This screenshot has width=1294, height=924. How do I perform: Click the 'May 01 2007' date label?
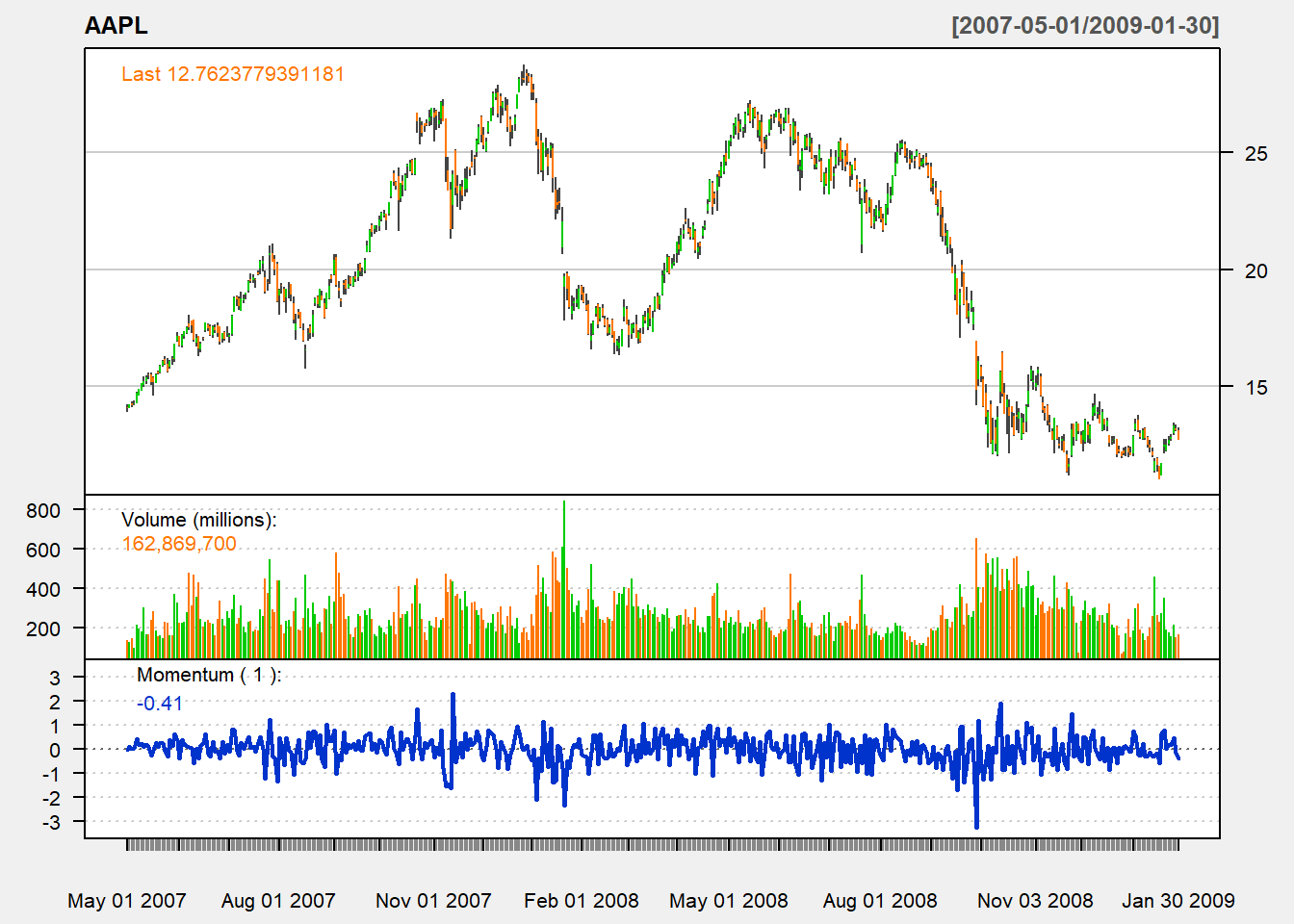point(127,901)
